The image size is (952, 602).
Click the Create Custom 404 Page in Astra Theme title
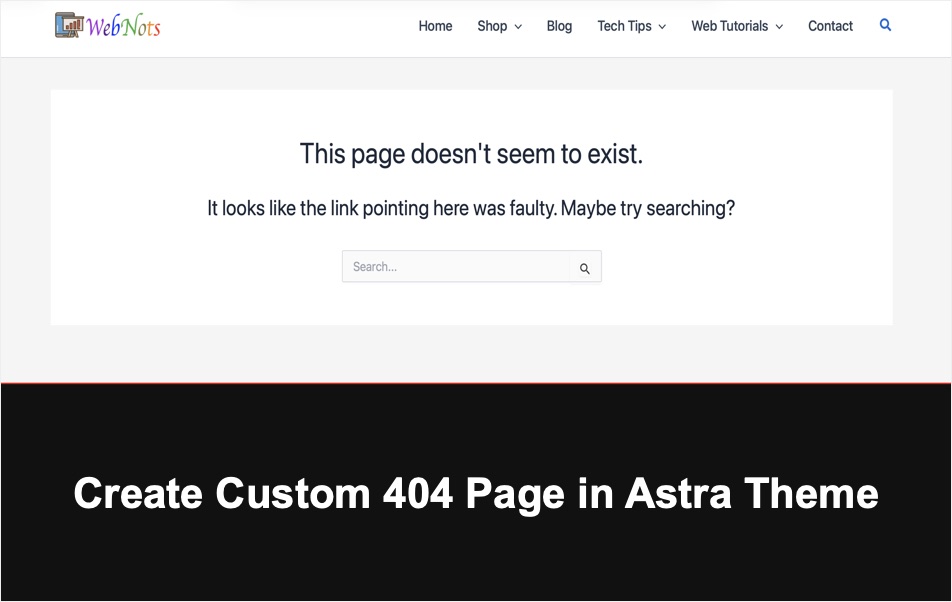(476, 493)
